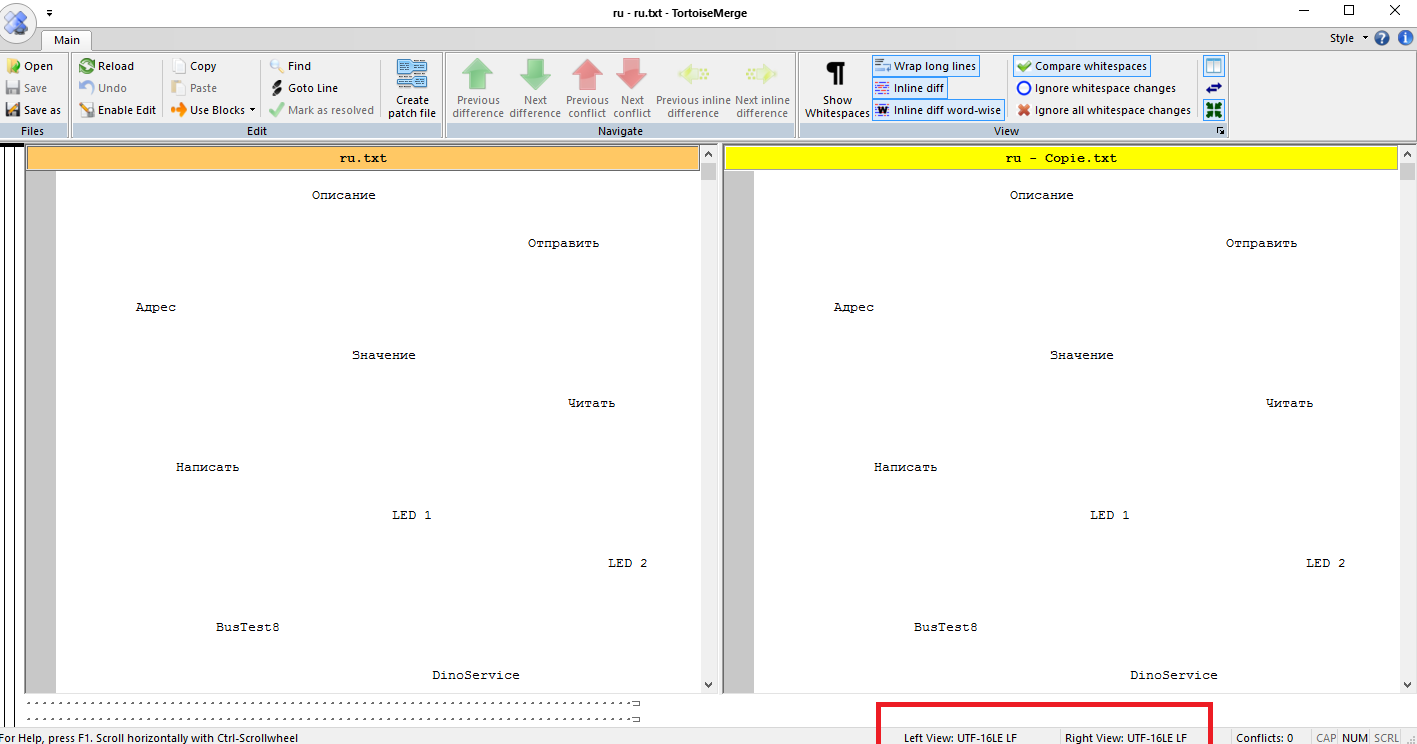Click 'Читать' in the right pane
The image size is (1417, 744).
point(1289,403)
